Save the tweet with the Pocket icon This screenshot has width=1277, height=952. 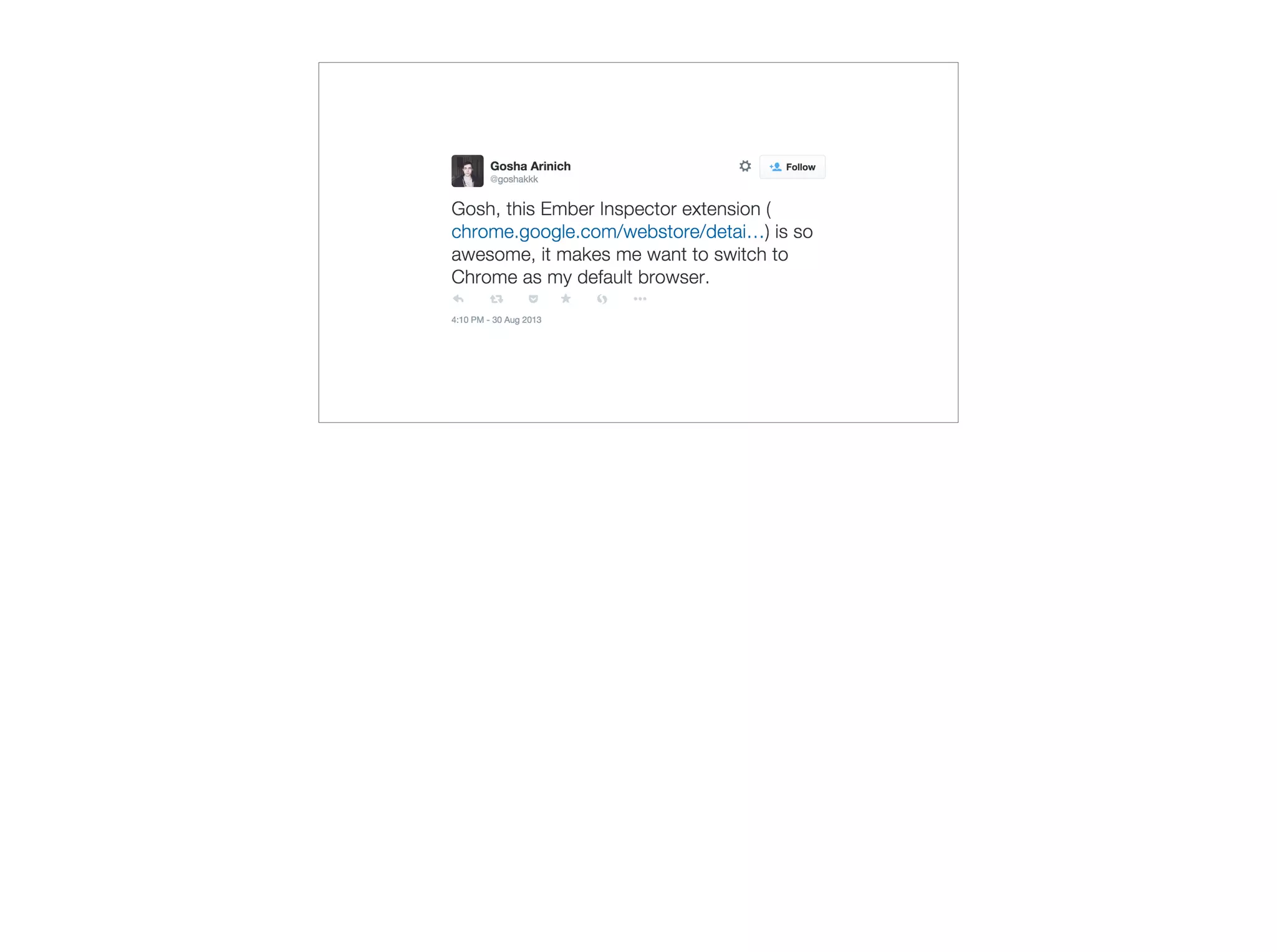tap(533, 299)
